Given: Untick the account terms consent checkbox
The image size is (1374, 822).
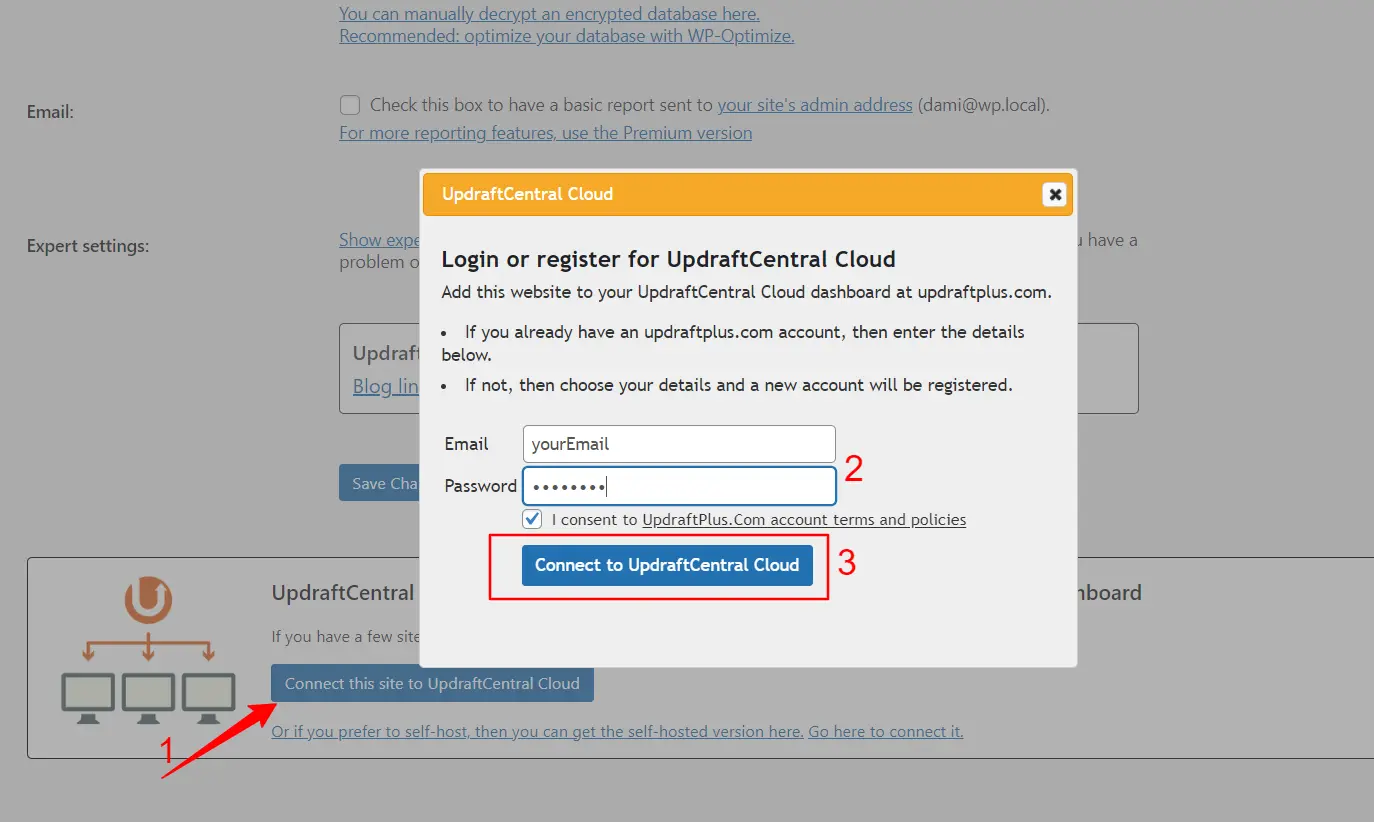Looking at the screenshot, I should (x=532, y=519).
